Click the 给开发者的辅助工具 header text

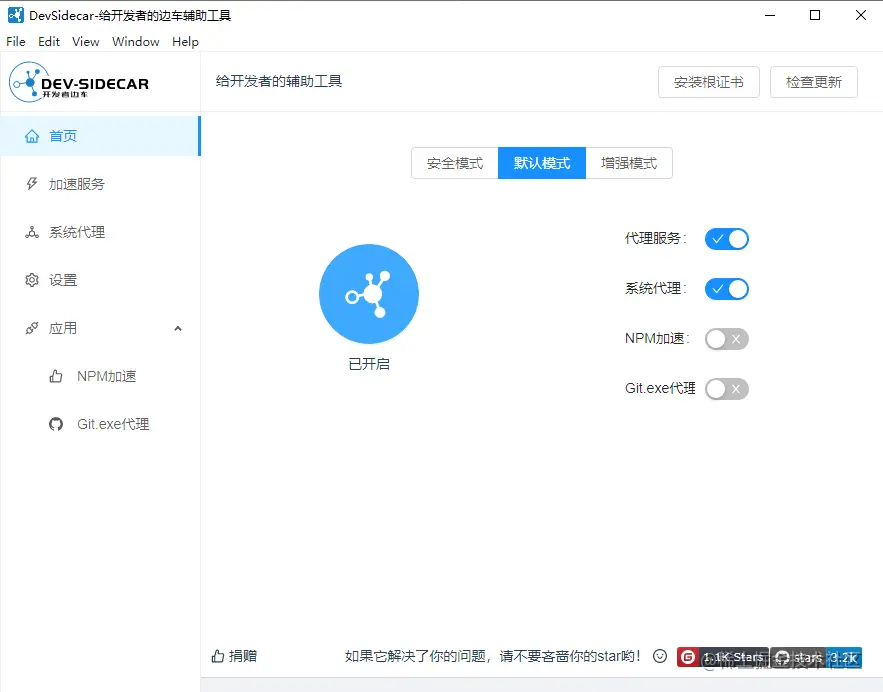click(x=279, y=81)
